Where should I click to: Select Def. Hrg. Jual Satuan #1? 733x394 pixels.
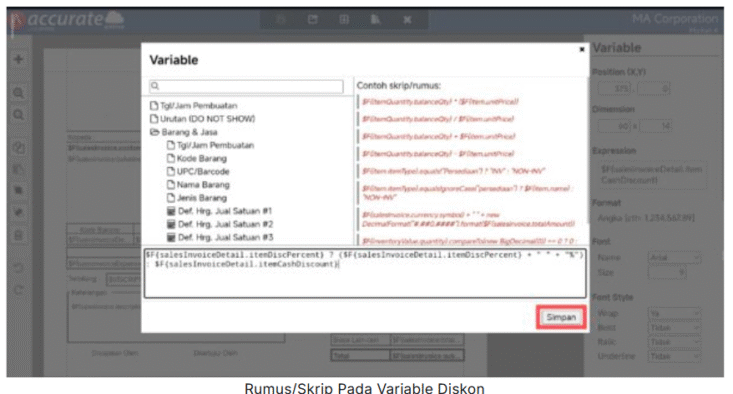click(x=220, y=211)
